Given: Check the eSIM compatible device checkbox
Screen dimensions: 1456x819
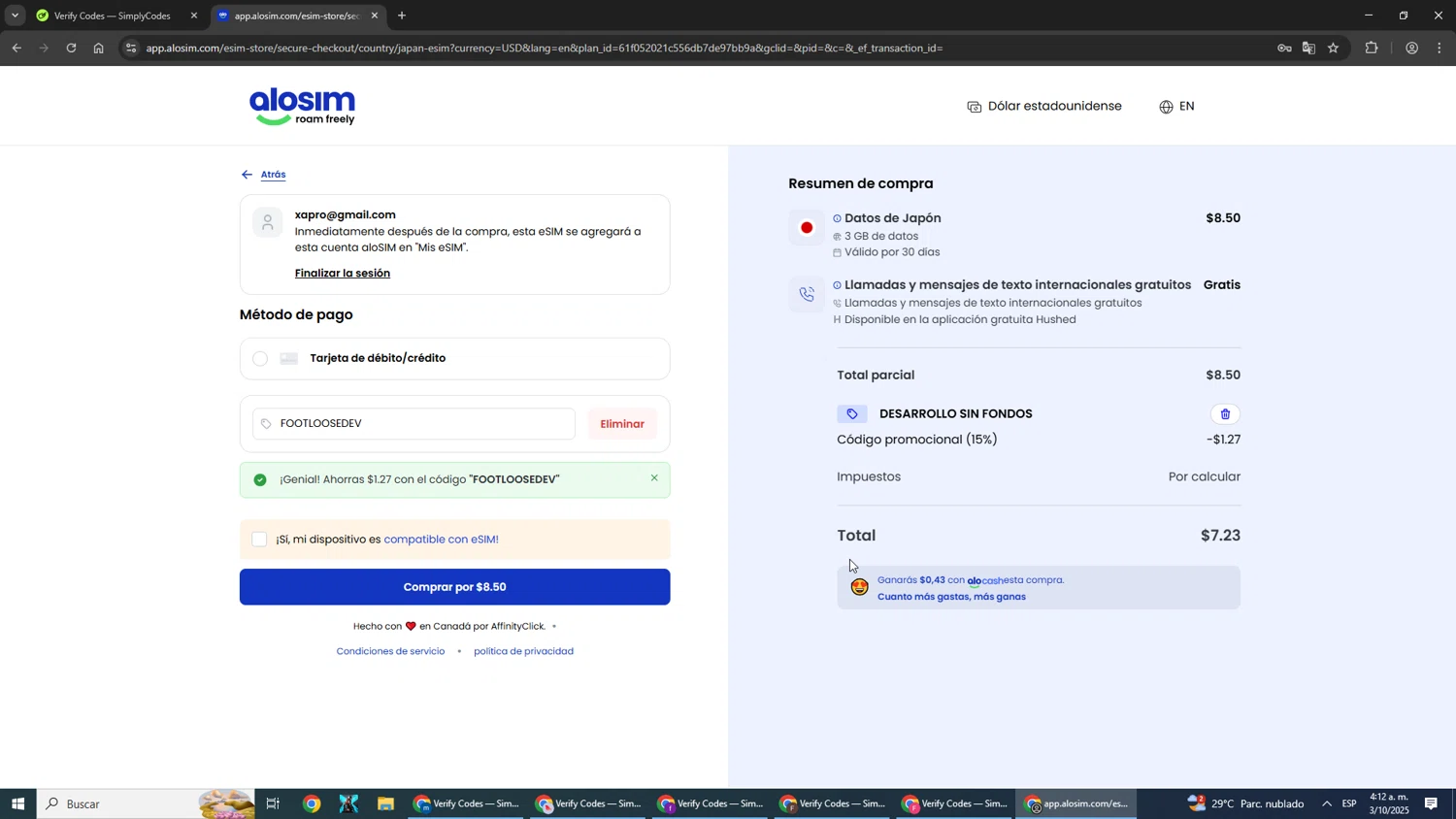Looking at the screenshot, I should [259, 540].
